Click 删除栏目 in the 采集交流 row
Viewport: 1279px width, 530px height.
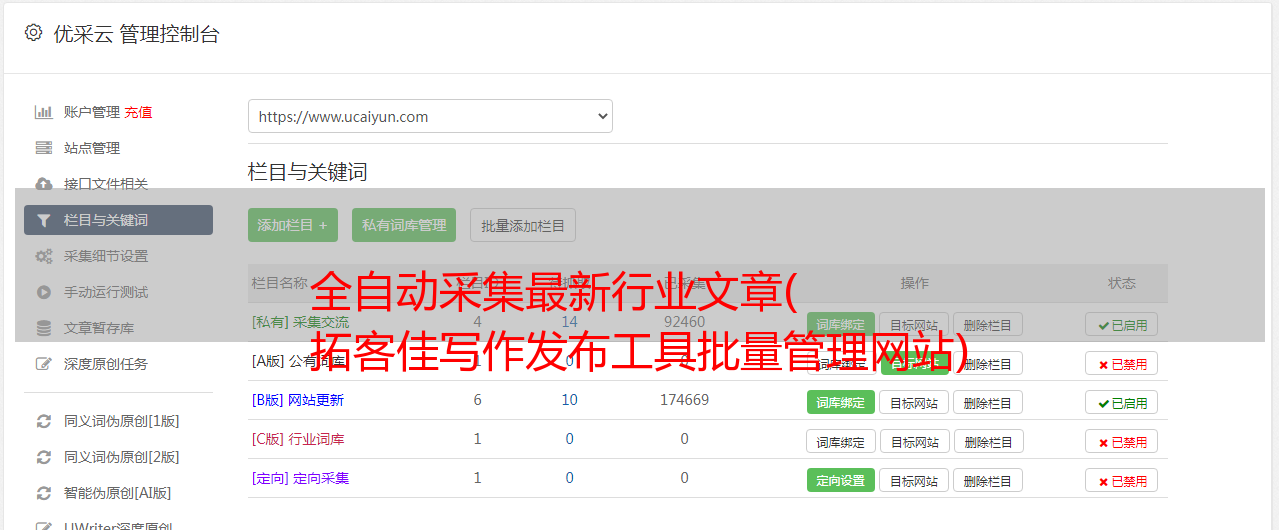point(988,325)
